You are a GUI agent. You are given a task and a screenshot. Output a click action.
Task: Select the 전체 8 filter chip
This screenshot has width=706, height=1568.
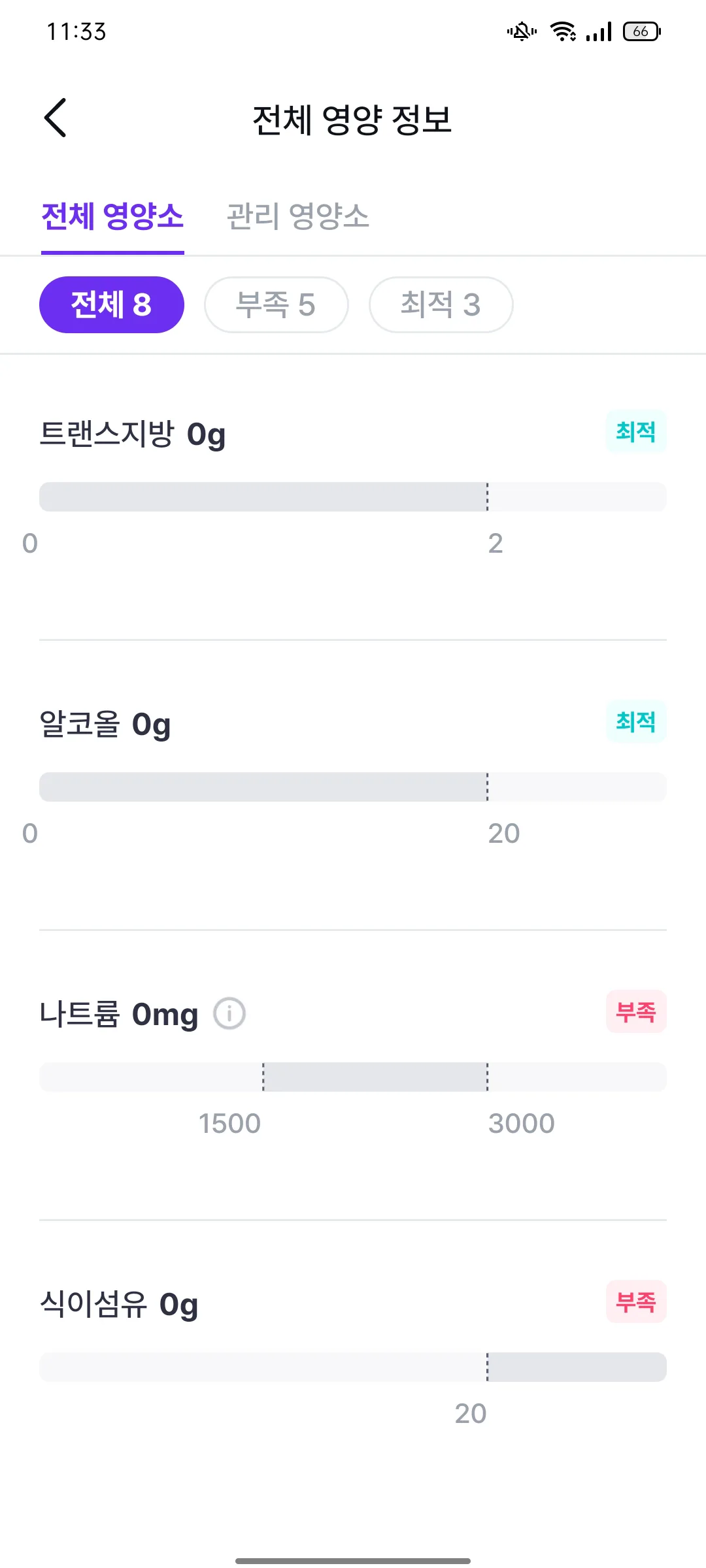pos(112,304)
